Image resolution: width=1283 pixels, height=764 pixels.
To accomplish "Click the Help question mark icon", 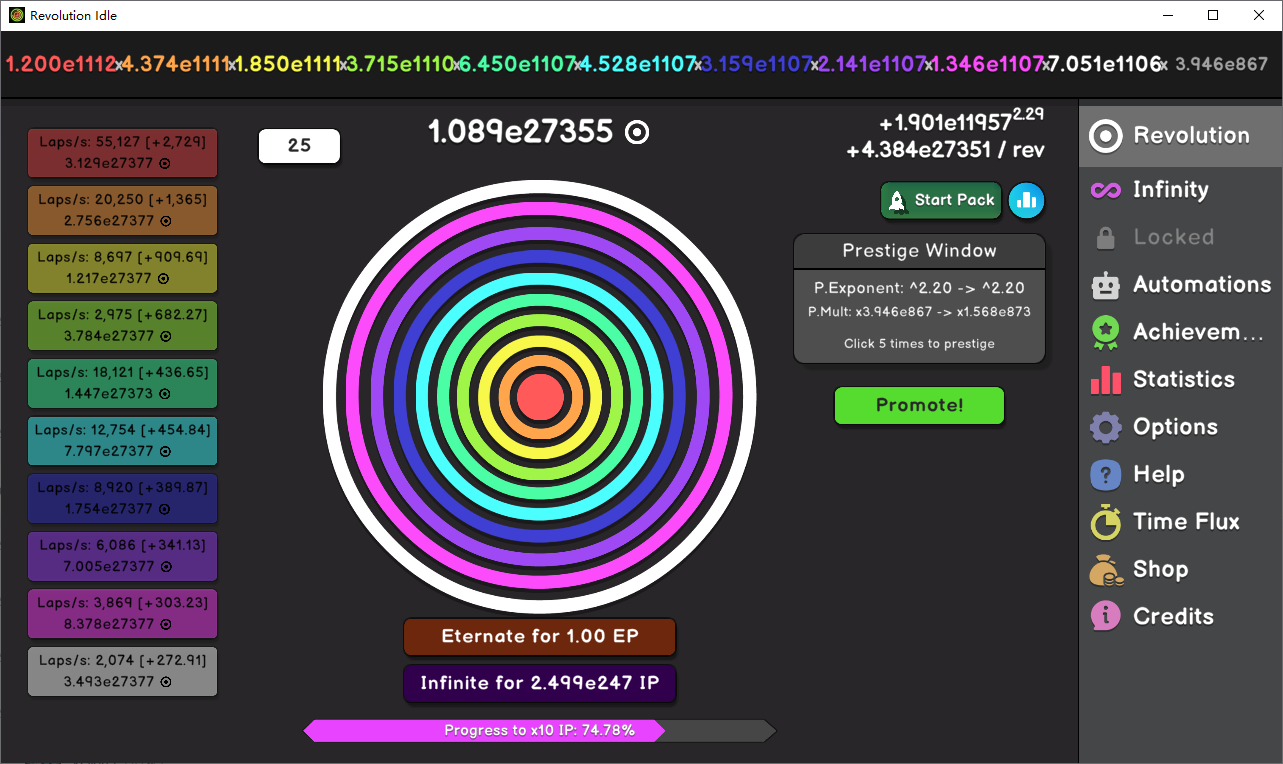I will (x=1105, y=475).
